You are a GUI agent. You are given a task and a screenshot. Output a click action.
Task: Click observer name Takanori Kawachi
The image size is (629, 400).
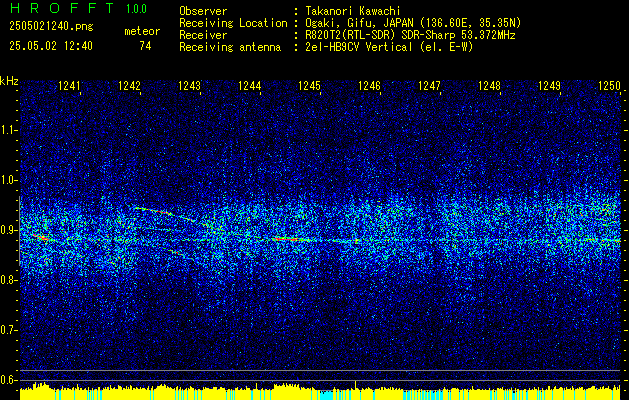pyautogui.click(x=352, y=11)
